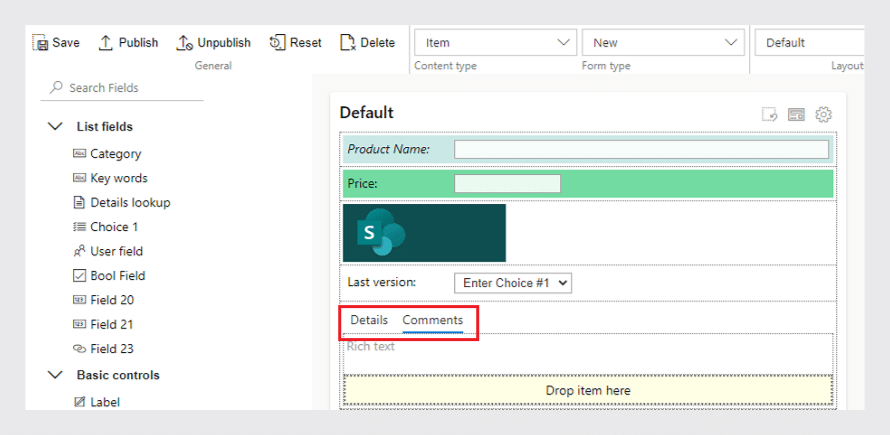
Task: Collapse the List fields section
Action: [55, 127]
